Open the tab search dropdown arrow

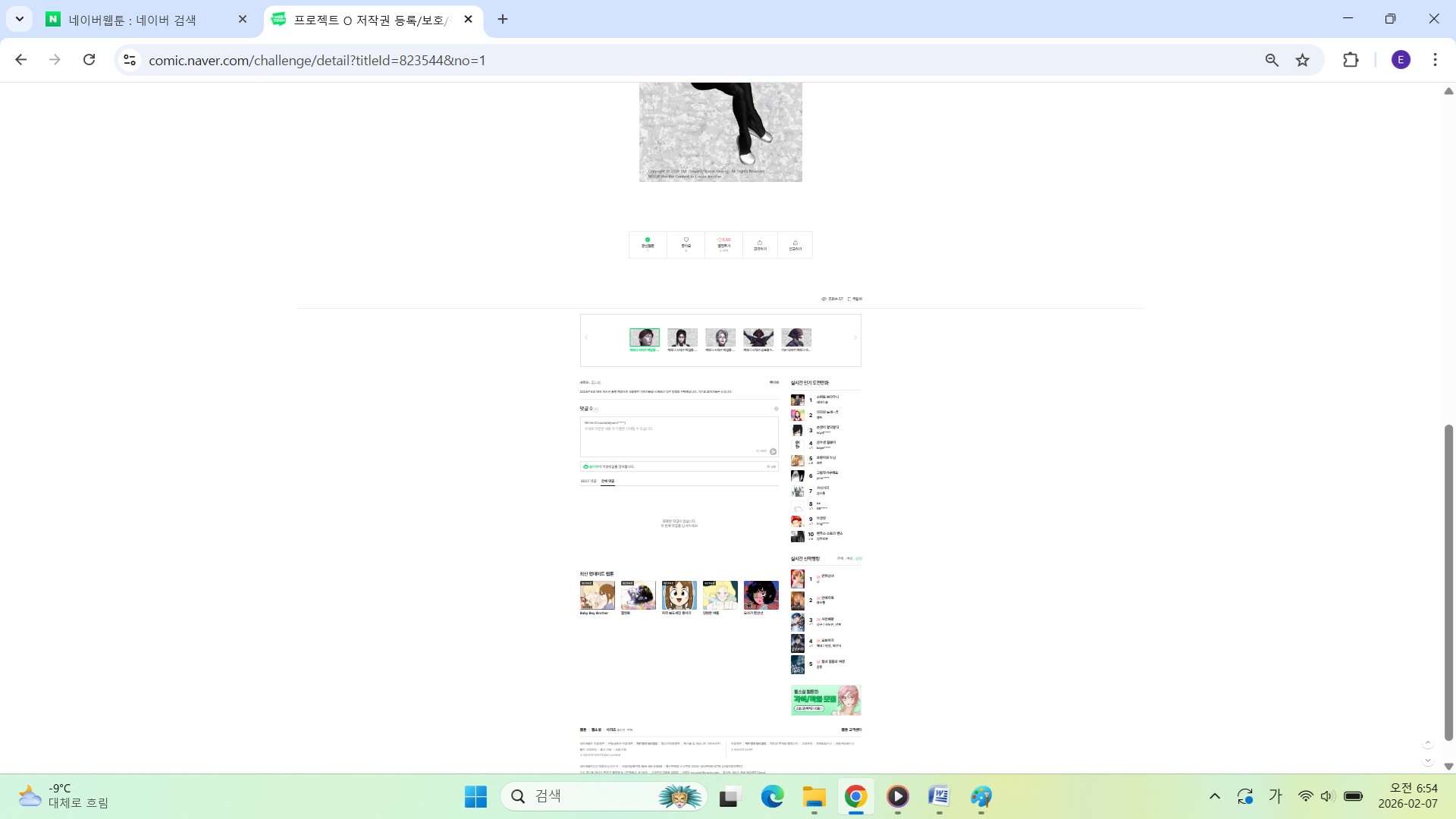20,19
